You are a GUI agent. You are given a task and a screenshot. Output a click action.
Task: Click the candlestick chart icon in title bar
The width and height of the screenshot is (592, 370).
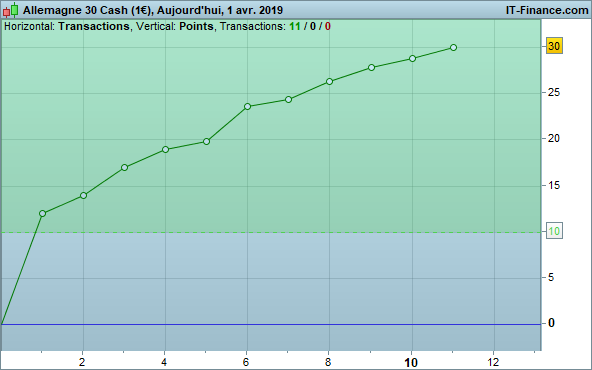pyautogui.click(x=10, y=10)
